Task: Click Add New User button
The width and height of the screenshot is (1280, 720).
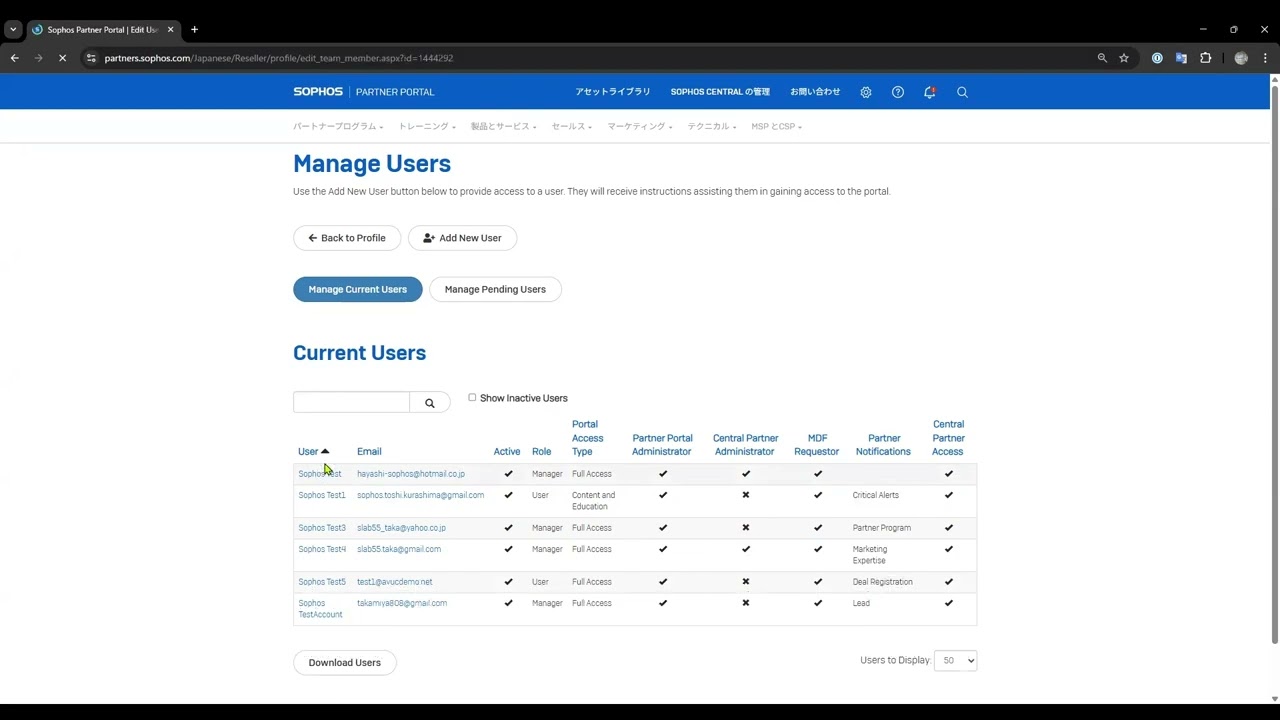Action: (x=462, y=238)
